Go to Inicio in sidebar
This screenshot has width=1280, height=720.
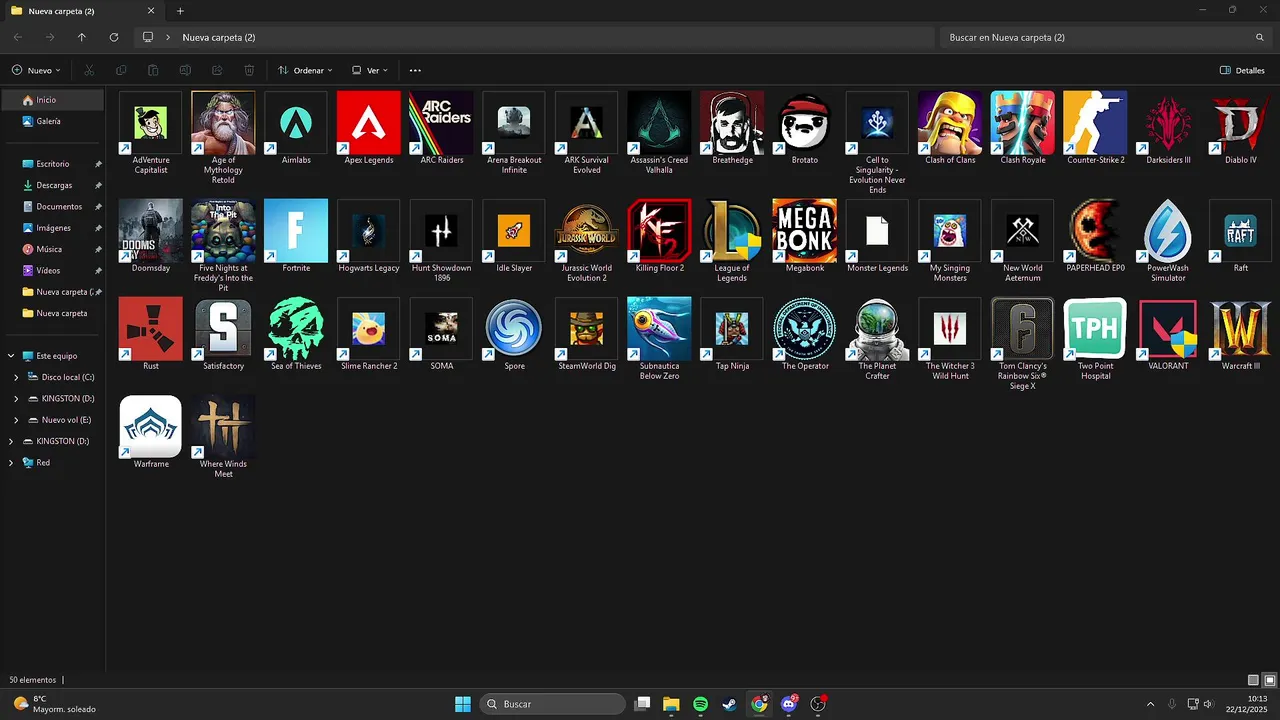tap(53, 100)
